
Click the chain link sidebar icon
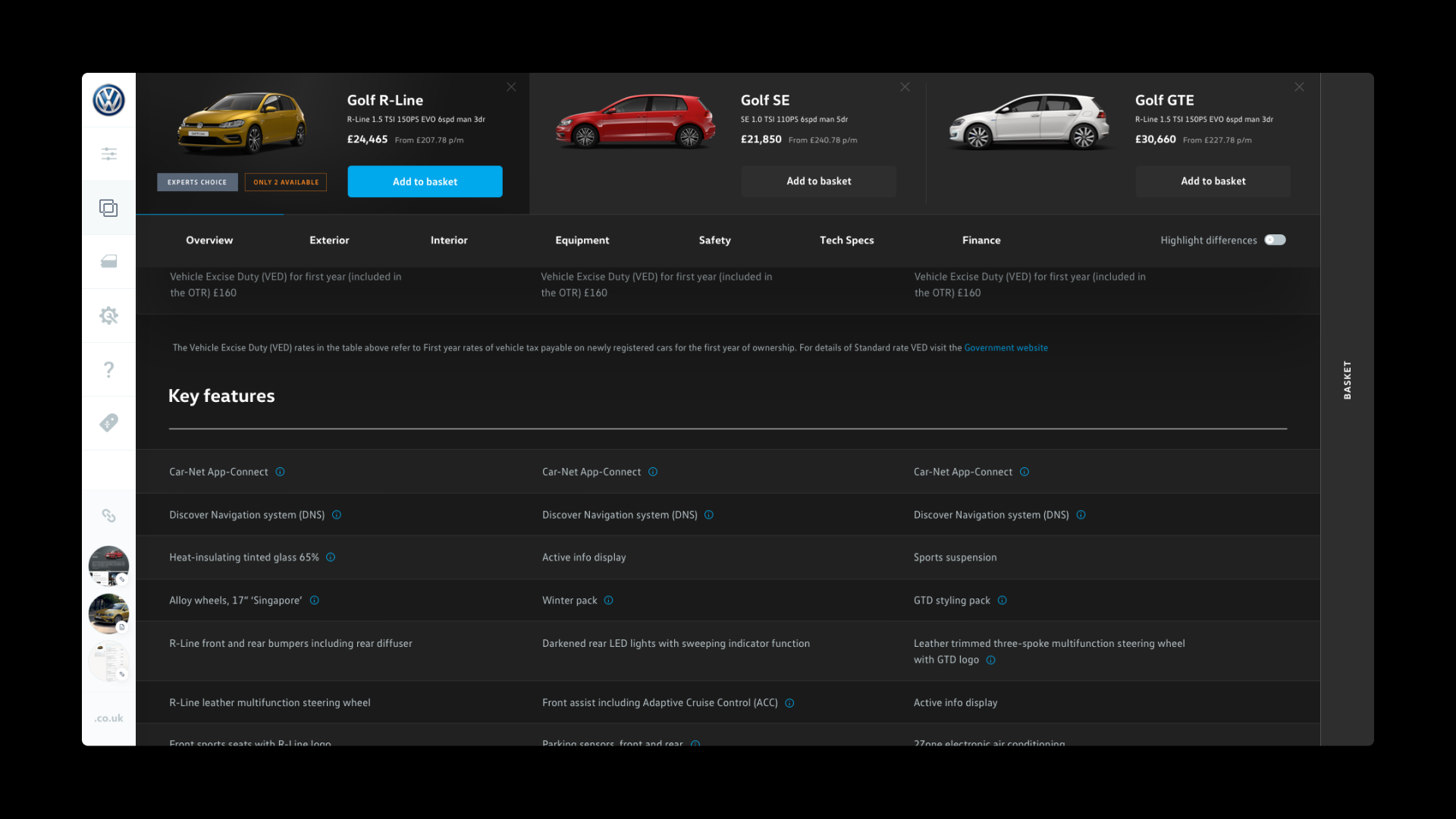coord(108,516)
